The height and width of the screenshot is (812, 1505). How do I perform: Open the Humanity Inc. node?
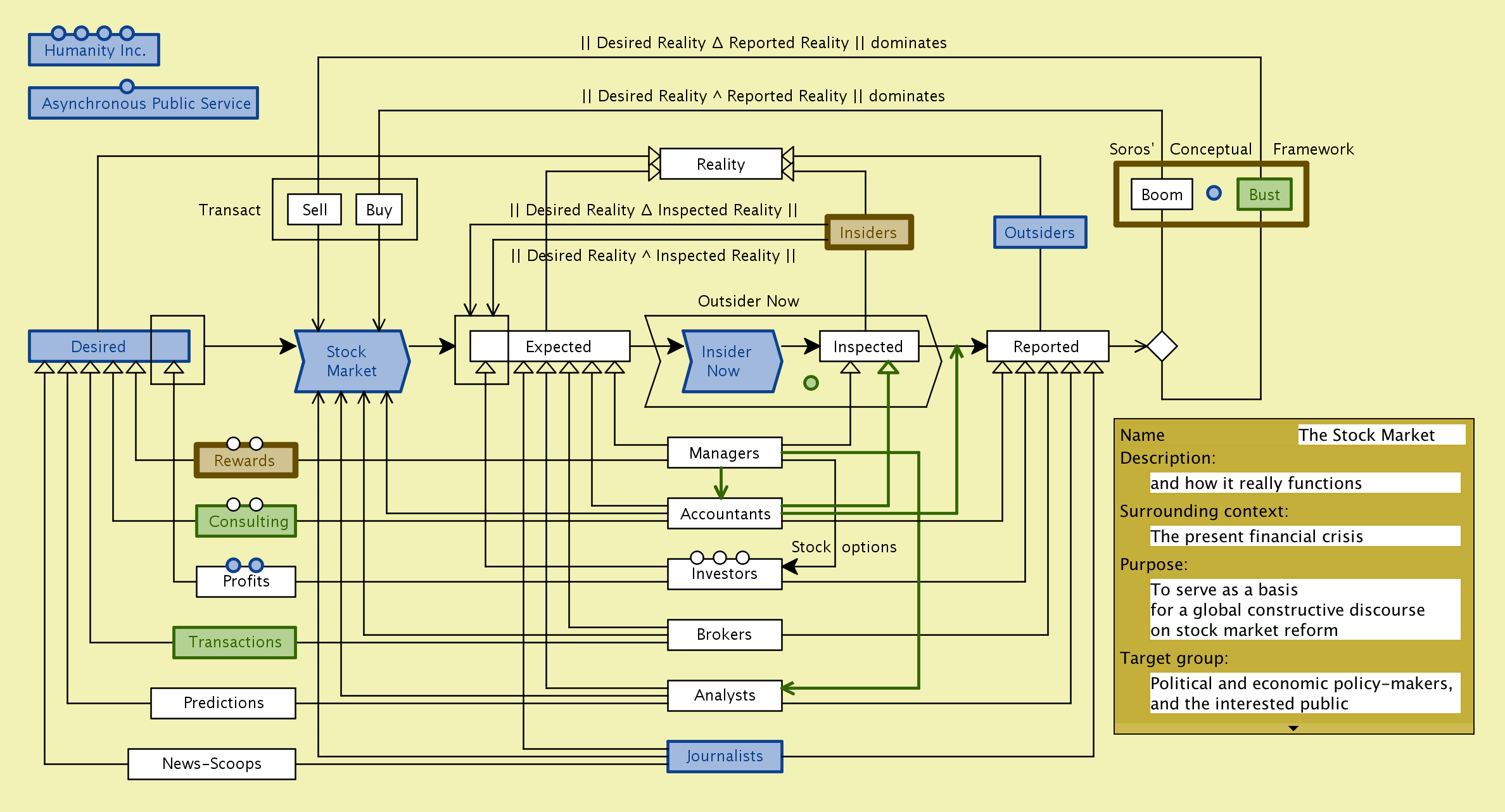click(94, 51)
